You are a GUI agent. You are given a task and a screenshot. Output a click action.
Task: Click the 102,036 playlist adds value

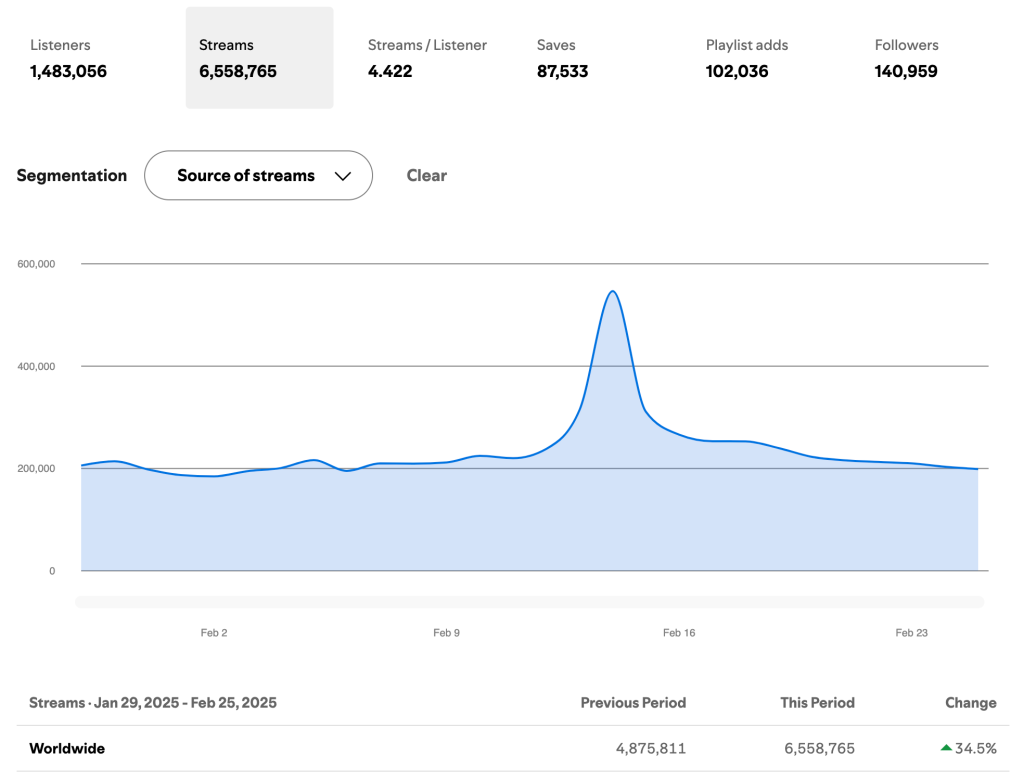click(737, 71)
